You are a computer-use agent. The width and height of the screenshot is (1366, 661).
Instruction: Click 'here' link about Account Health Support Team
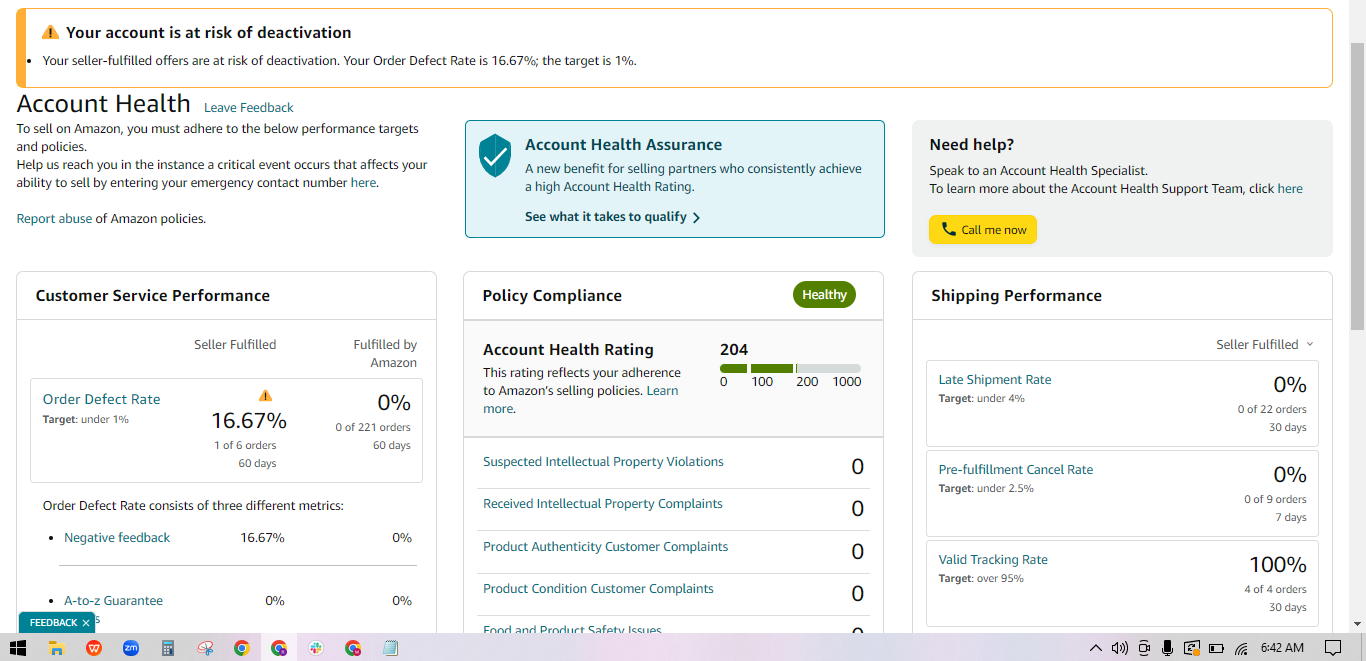coord(1290,188)
